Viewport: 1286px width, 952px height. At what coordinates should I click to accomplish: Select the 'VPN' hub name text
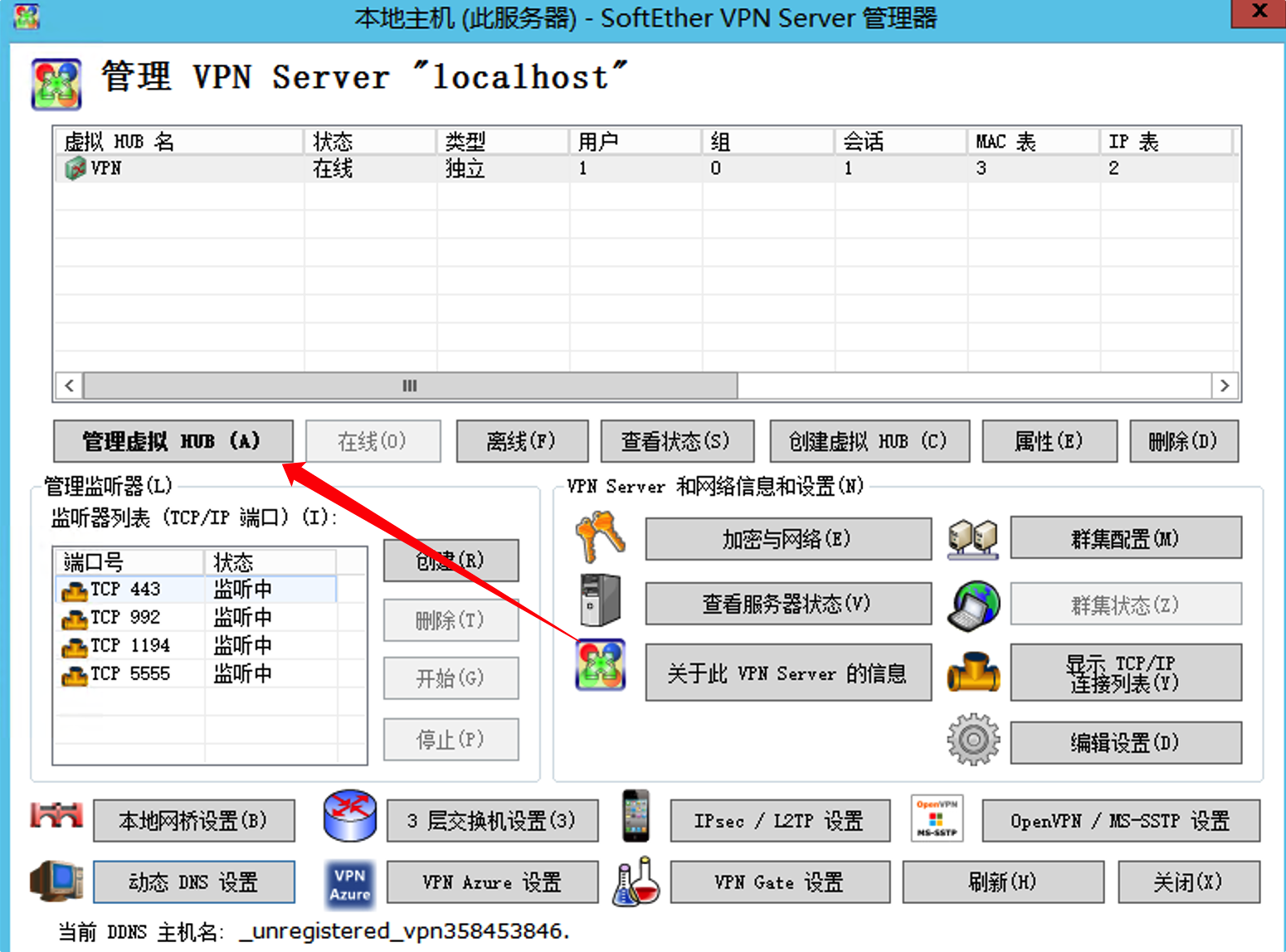tap(106, 168)
